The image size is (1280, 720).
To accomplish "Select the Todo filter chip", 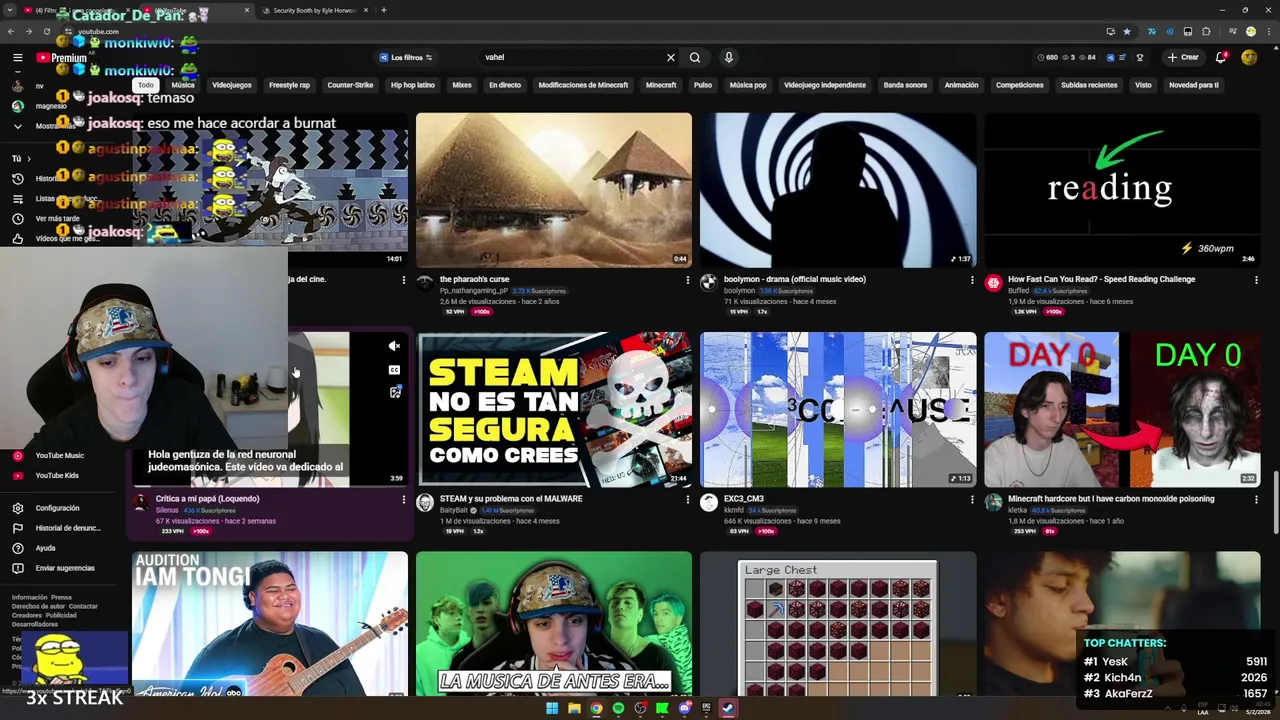I will [146, 85].
